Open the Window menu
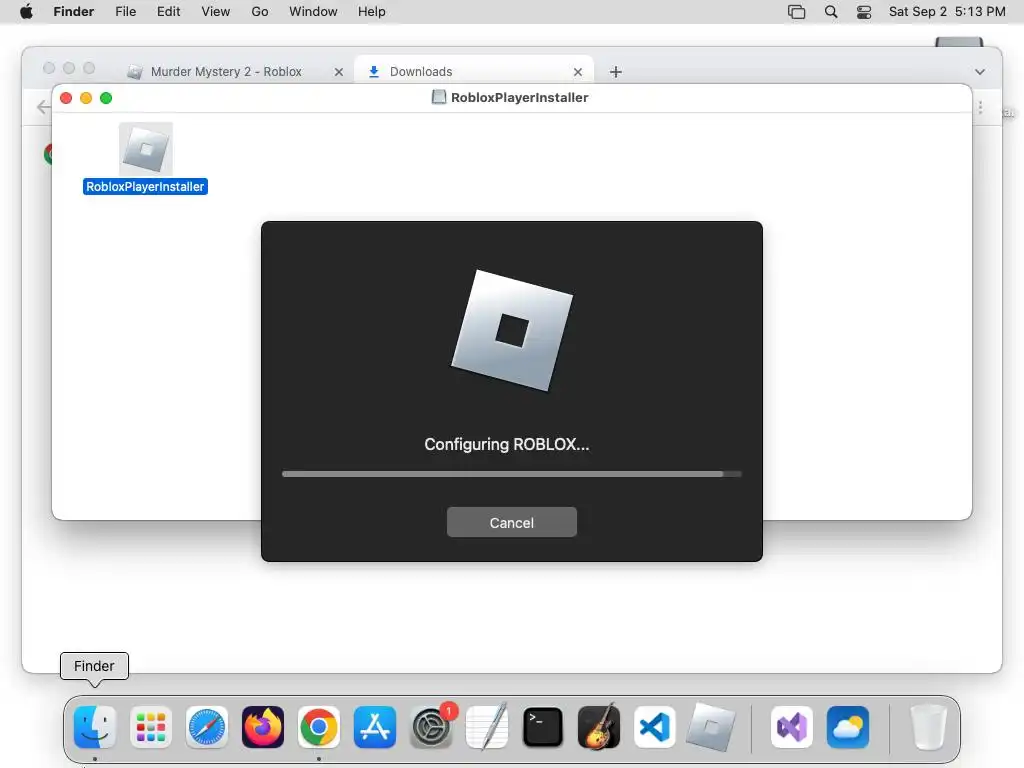The width and height of the screenshot is (1024, 768). 313,12
